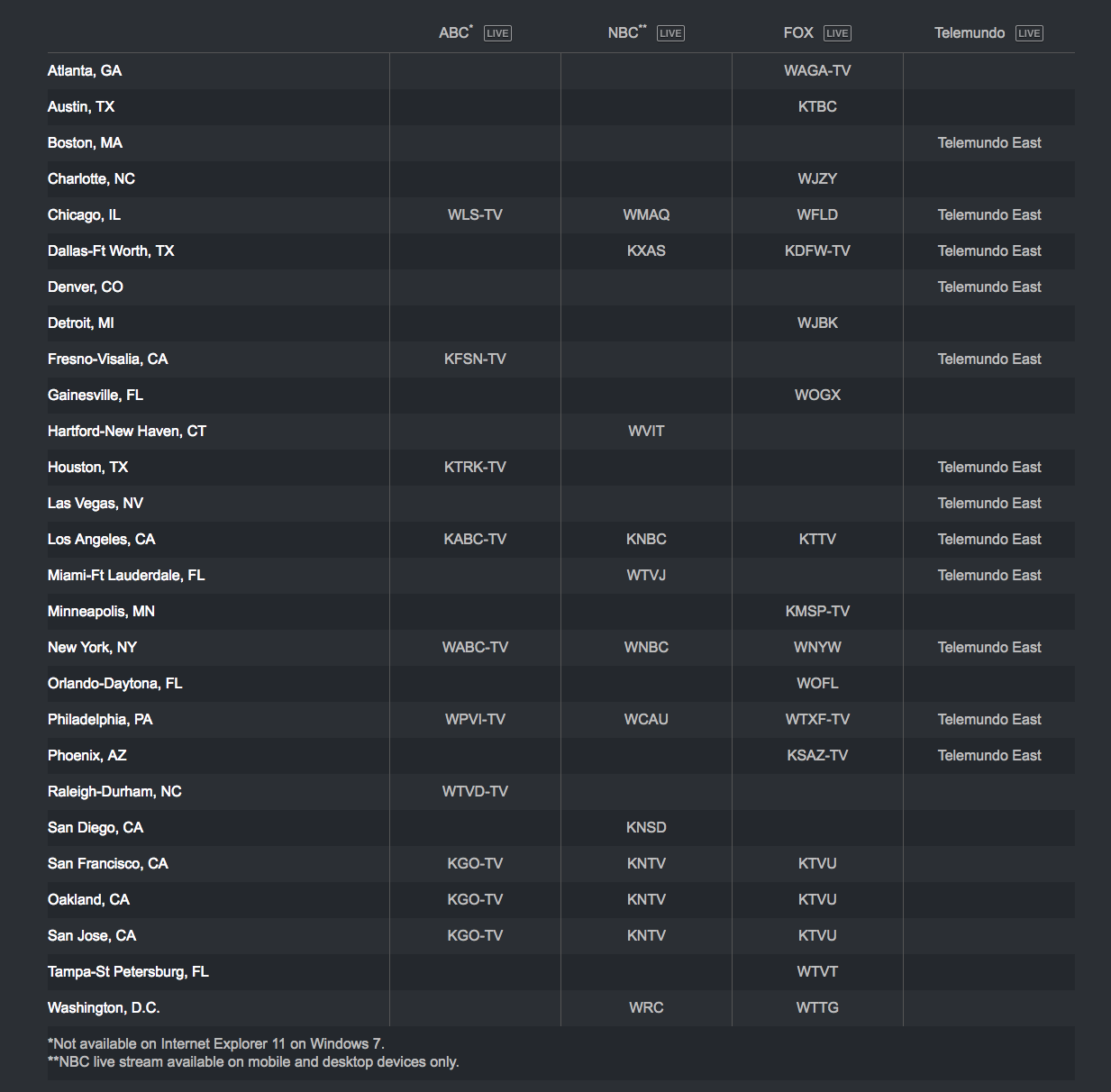This screenshot has width=1111, height=1092.
Task: Click KABC-TV in the Los Angeles row
Action: pos(475,540)
